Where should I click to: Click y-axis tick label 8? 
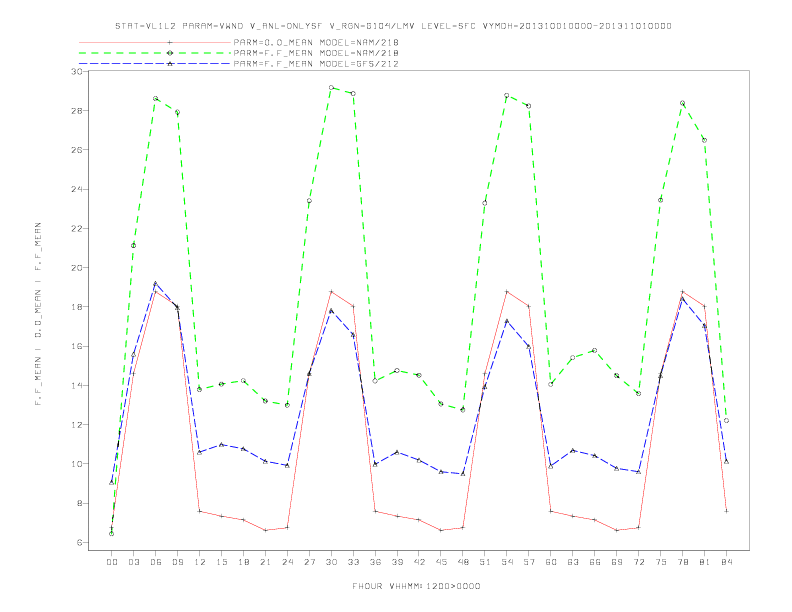[x=80, y=503]
